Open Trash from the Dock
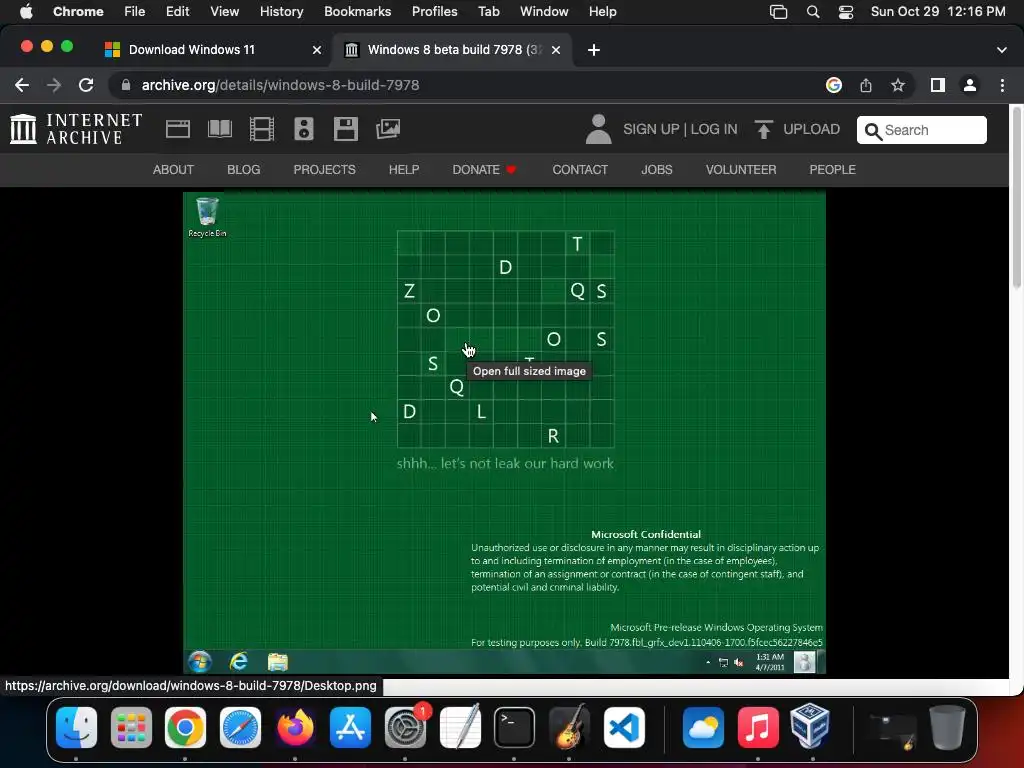 click(947, 727)
